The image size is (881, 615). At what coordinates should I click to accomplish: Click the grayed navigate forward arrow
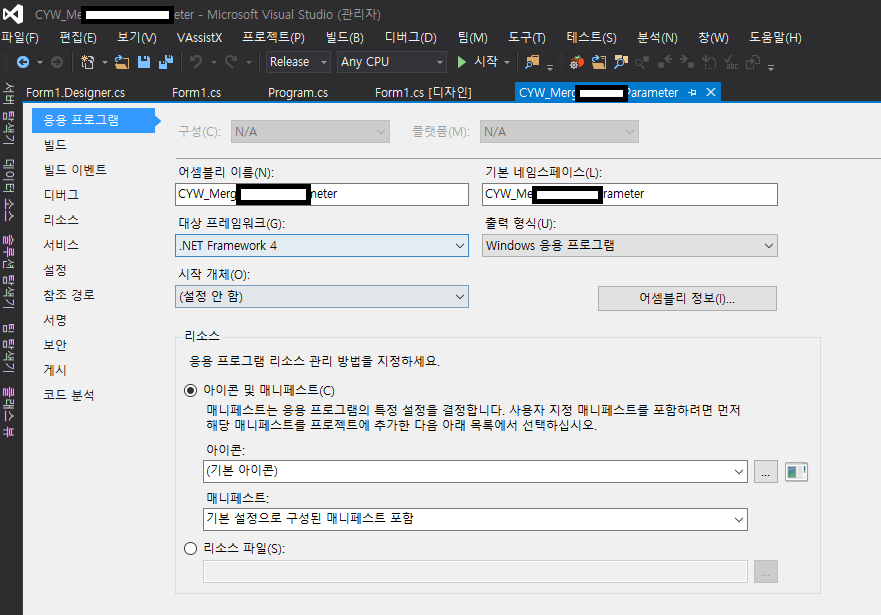57,62
